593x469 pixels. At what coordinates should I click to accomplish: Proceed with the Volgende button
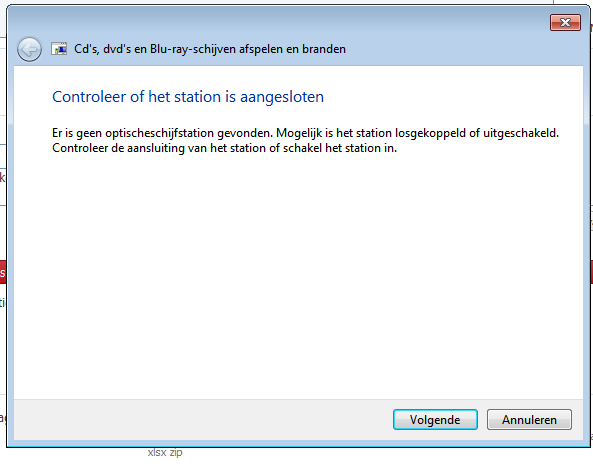tap(435, 419)
